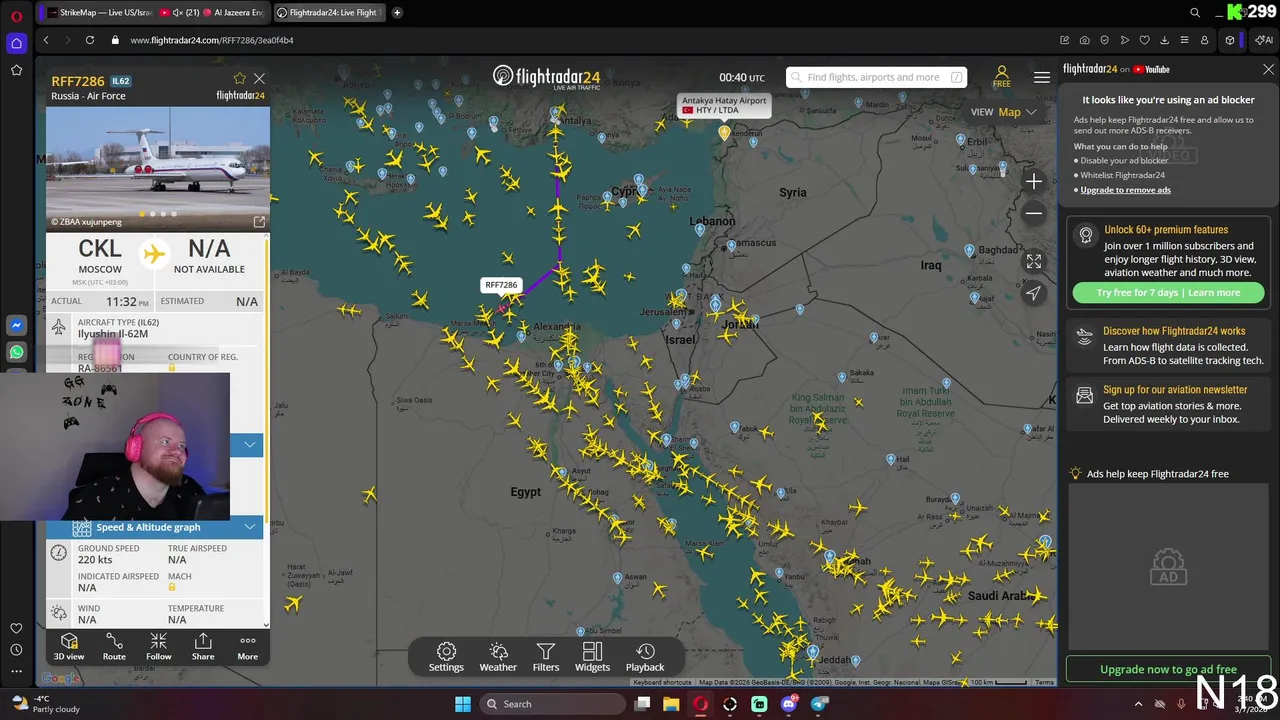Open File Explorer from the taskbar
This screenshot has width=1280, height=720.
click(x=670, y=704)
